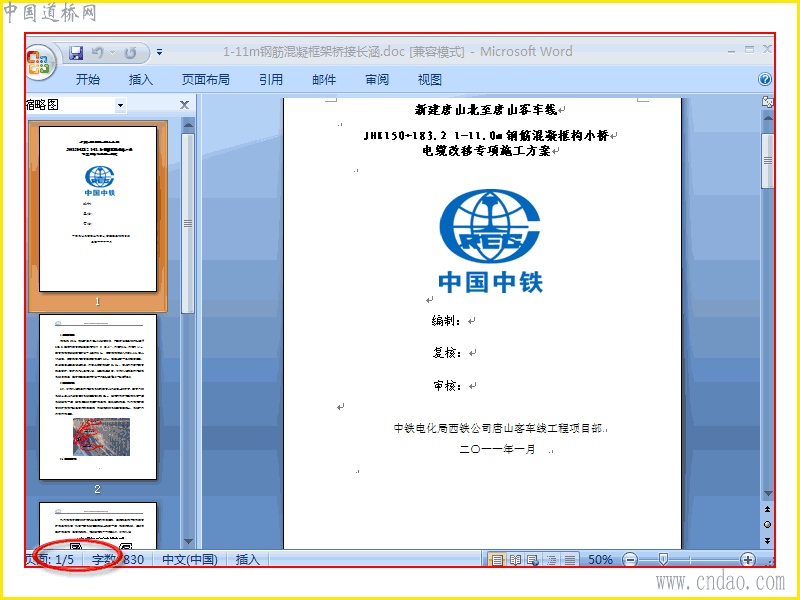
Task: Click the 中铁电化局西铁公司 project department line
Action: pos(498,428)
